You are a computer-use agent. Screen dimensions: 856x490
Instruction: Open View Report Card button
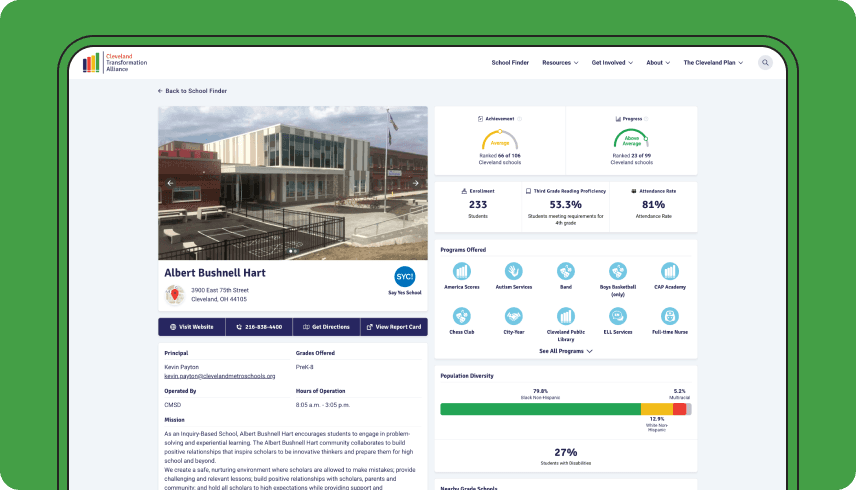point(394,327)
